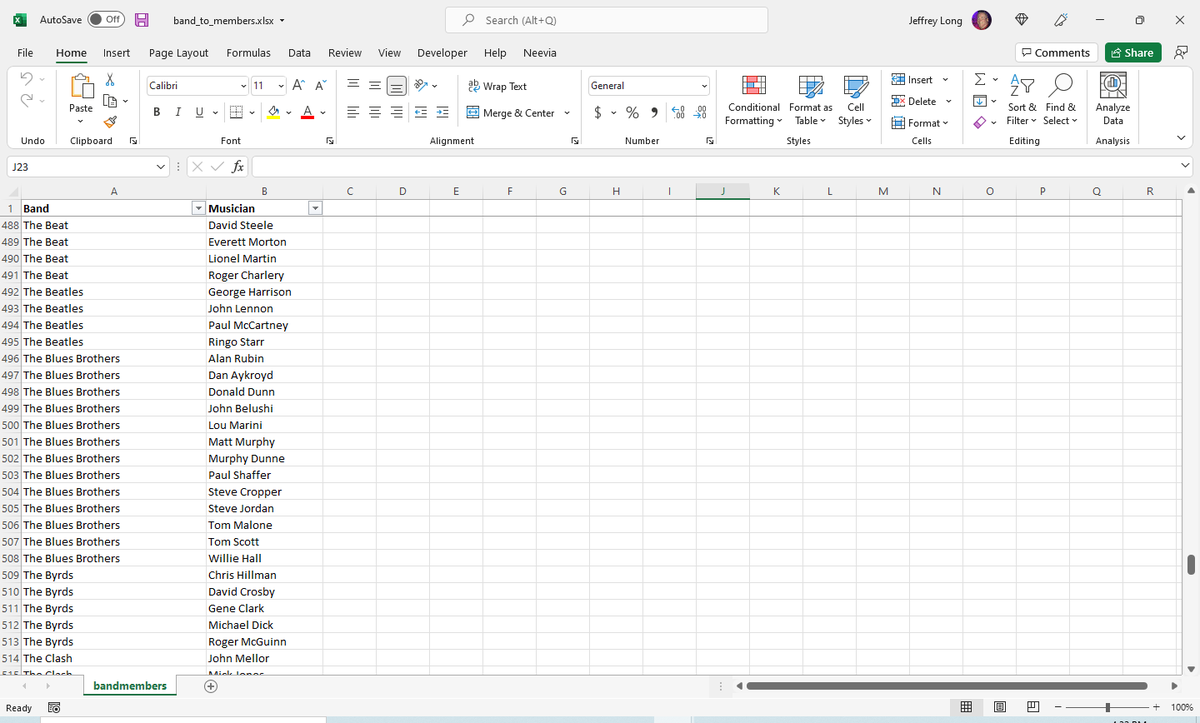Click the Clear eraser icon
Viewport: 1200px width, 723px height.
(x=981, y=123)
